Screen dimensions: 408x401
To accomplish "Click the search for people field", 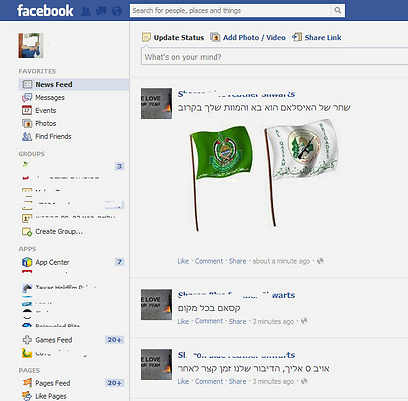I will tap(231, 11).
